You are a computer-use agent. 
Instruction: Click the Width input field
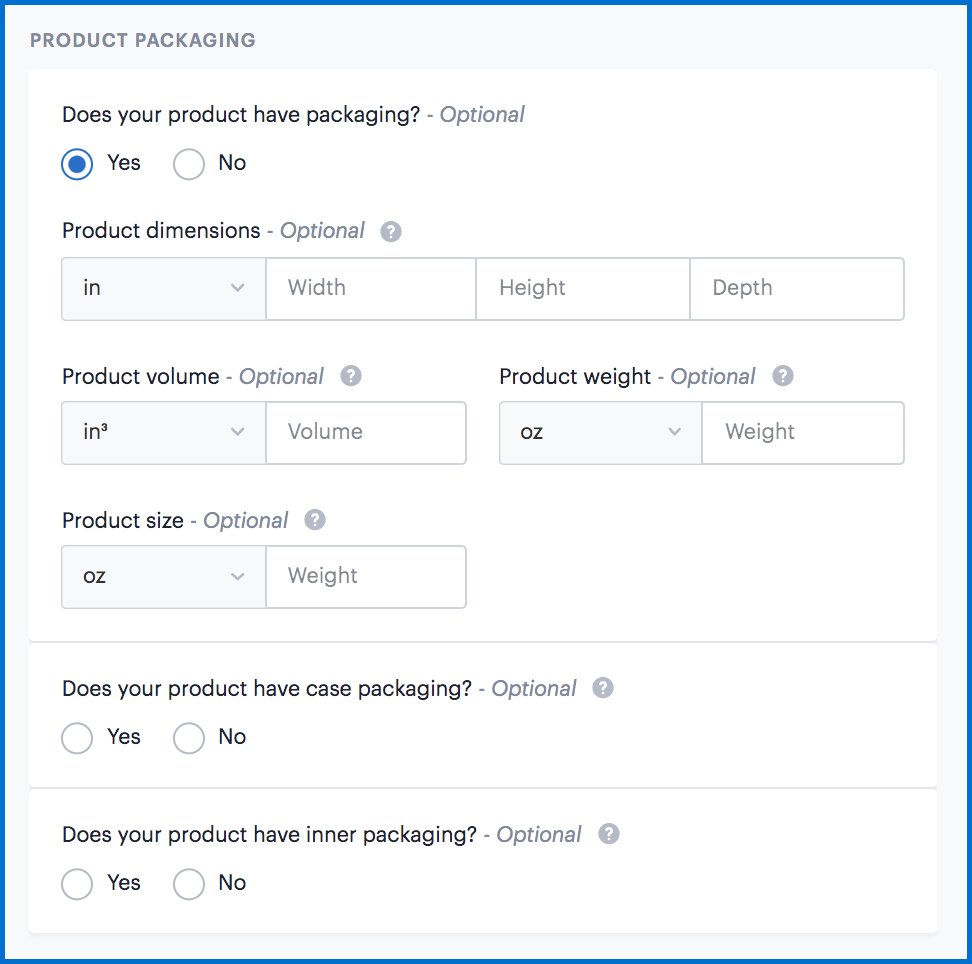click(371, 289)
